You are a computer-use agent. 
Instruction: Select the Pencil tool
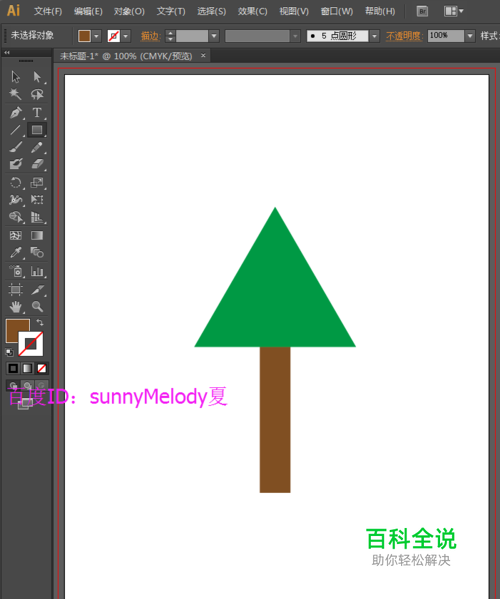tap(37, 147)
